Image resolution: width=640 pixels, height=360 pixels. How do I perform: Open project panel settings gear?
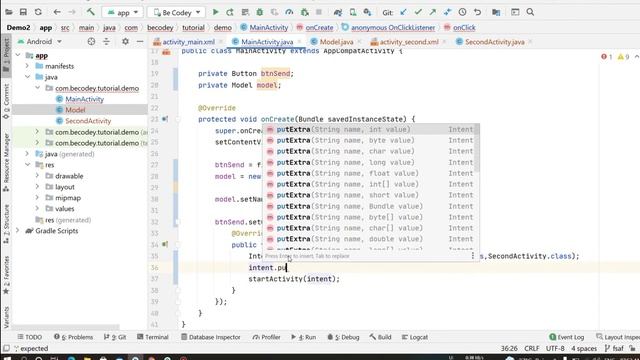(x=125, y=42)
